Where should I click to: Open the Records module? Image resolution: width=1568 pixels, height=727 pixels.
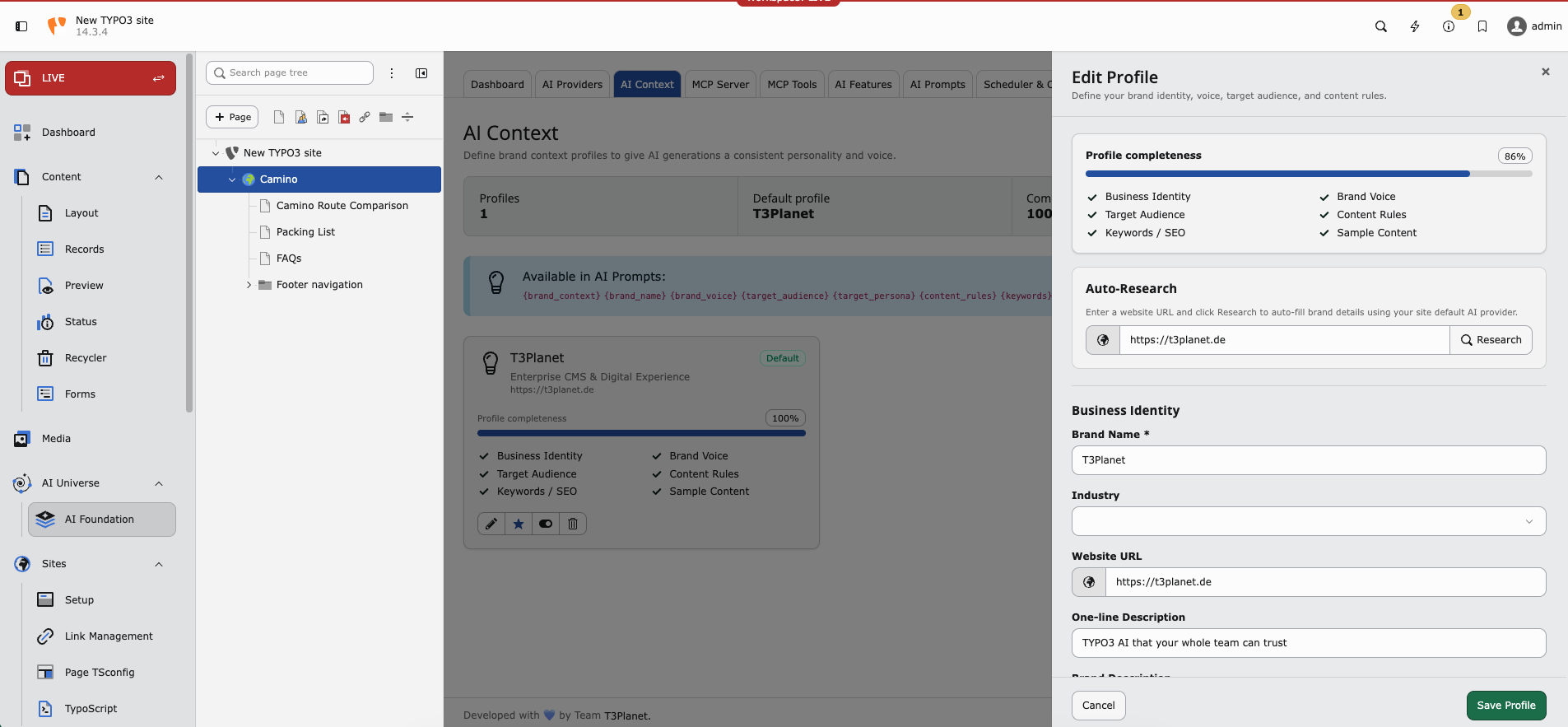(102, 249)
